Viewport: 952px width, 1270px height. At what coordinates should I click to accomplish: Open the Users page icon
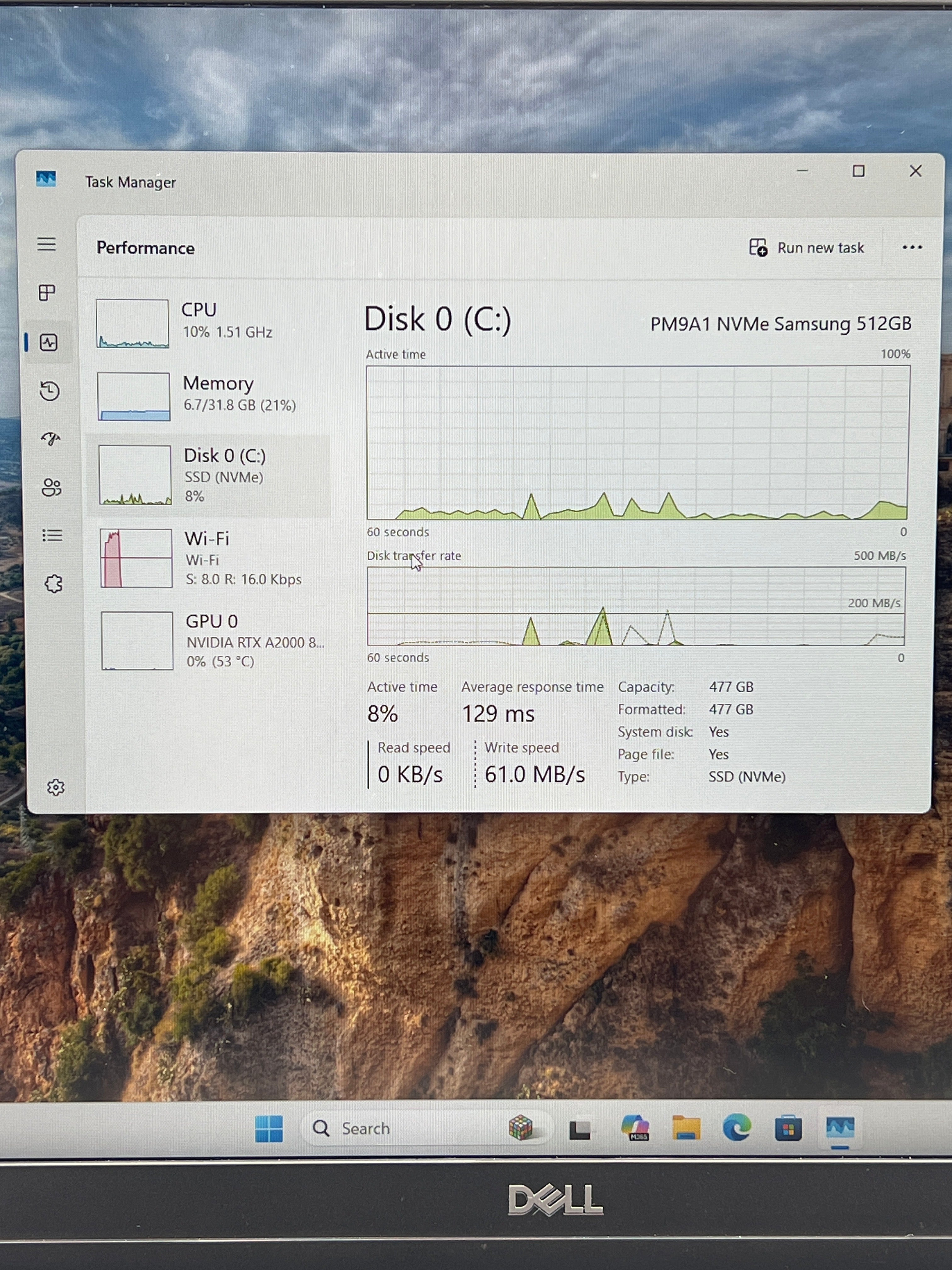(52, 488)
